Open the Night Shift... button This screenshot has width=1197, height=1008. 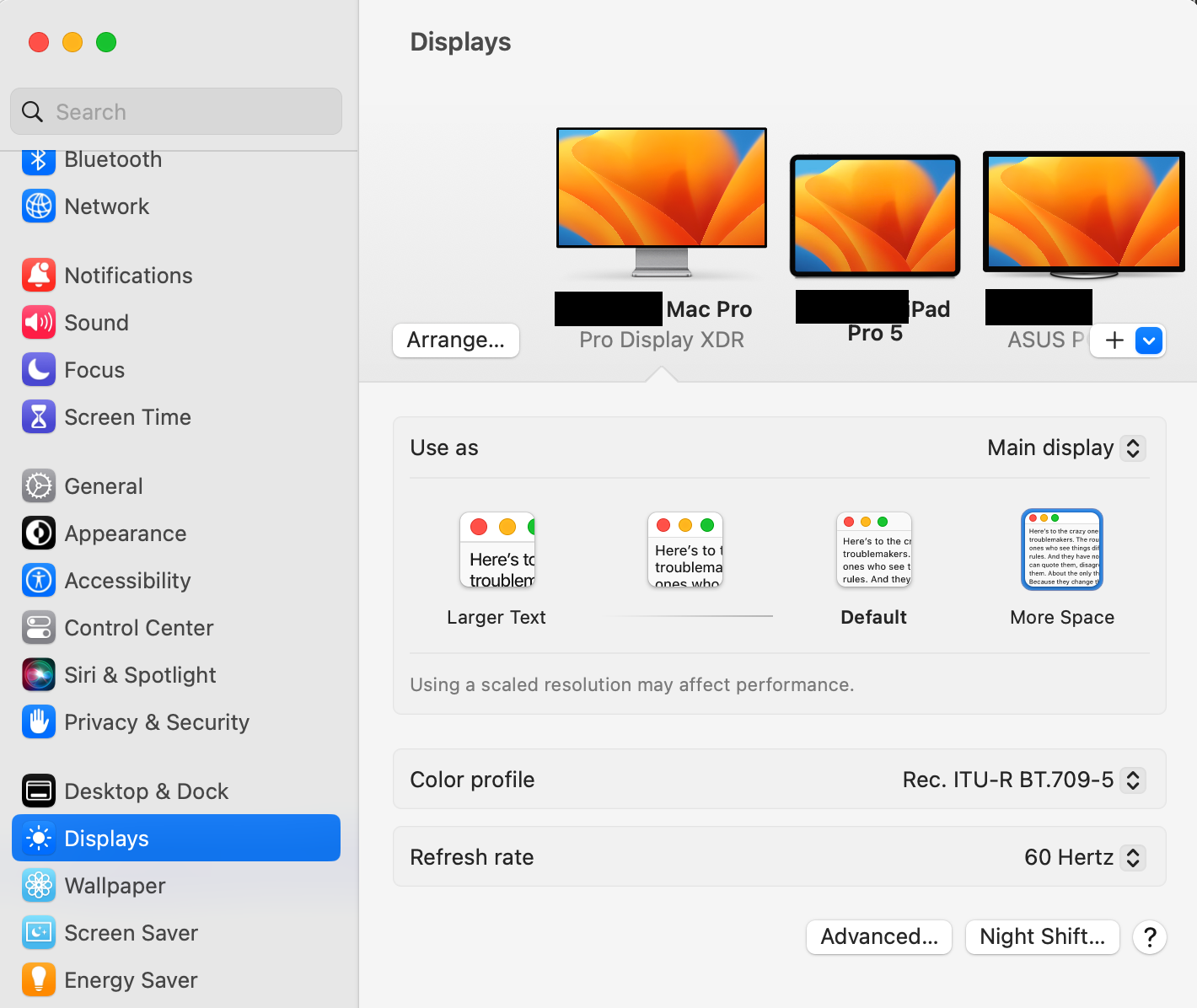tap(1043, 937)
